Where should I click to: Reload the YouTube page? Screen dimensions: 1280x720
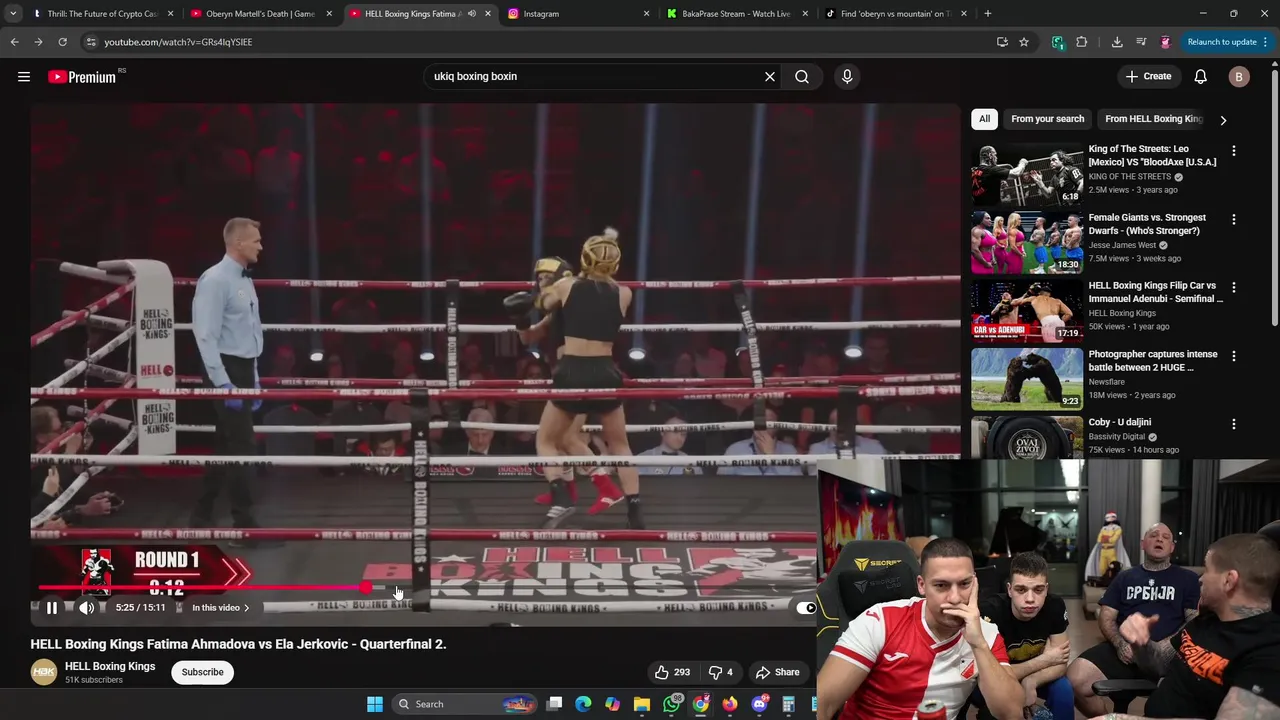click(x=62, y=42)
